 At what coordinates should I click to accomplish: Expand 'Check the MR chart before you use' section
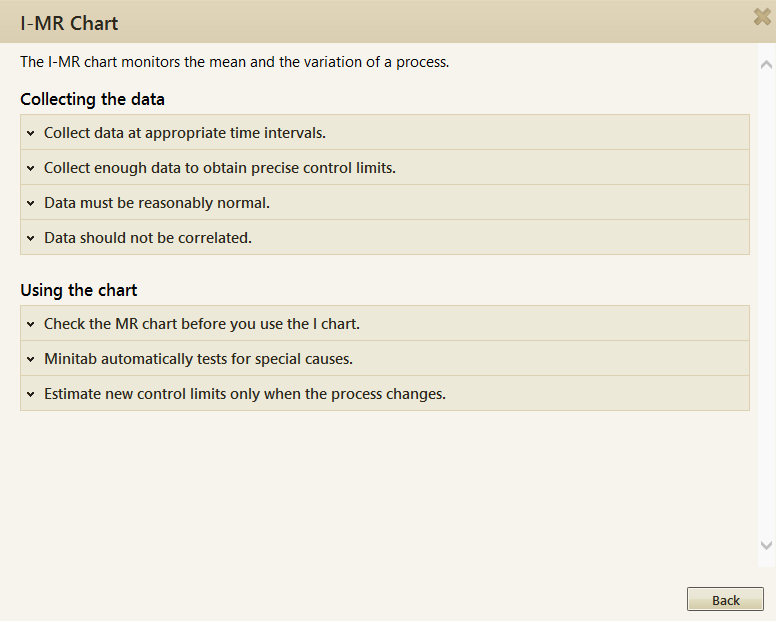[202, 324]
